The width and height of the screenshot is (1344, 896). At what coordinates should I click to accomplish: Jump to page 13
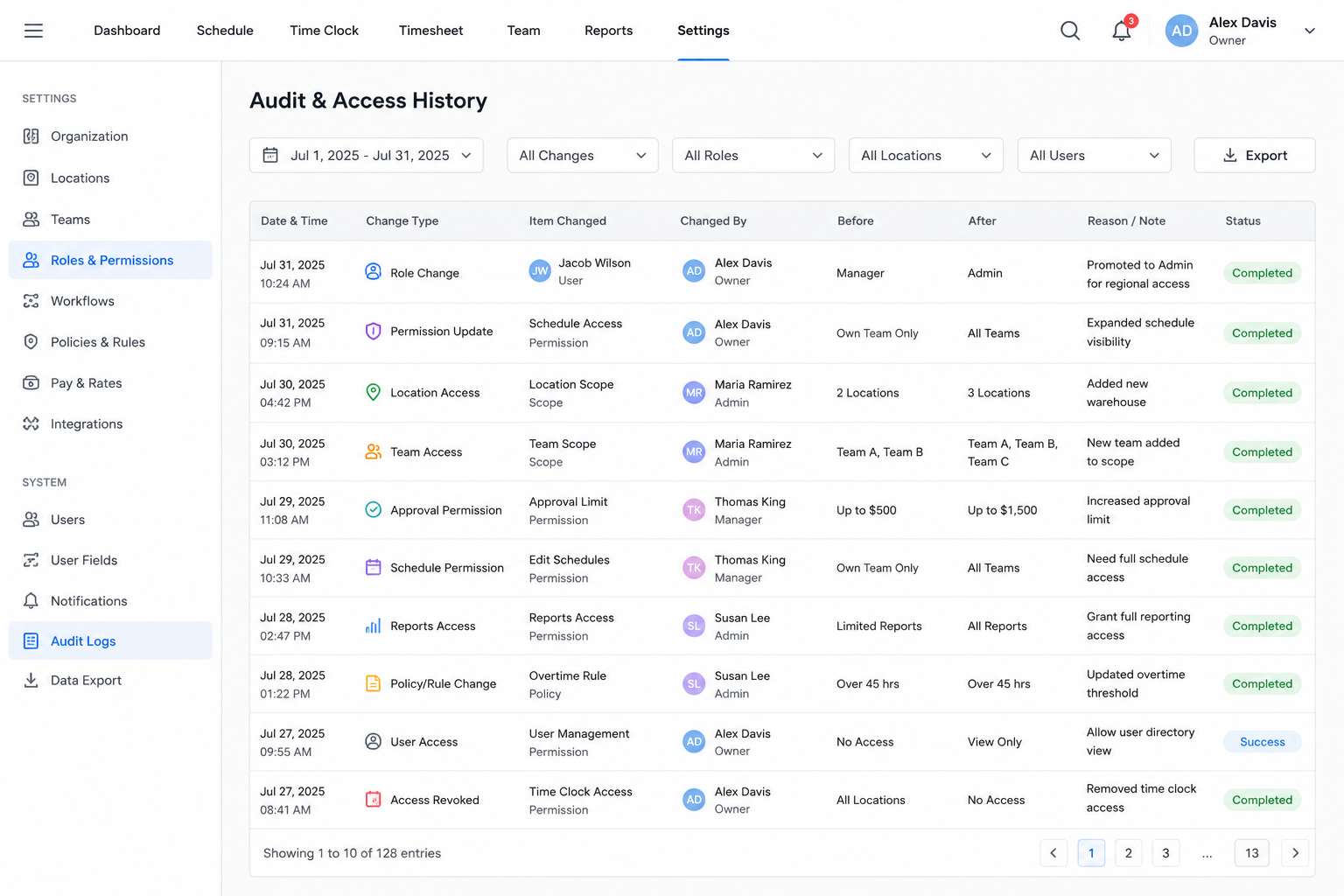[1252, 853]
